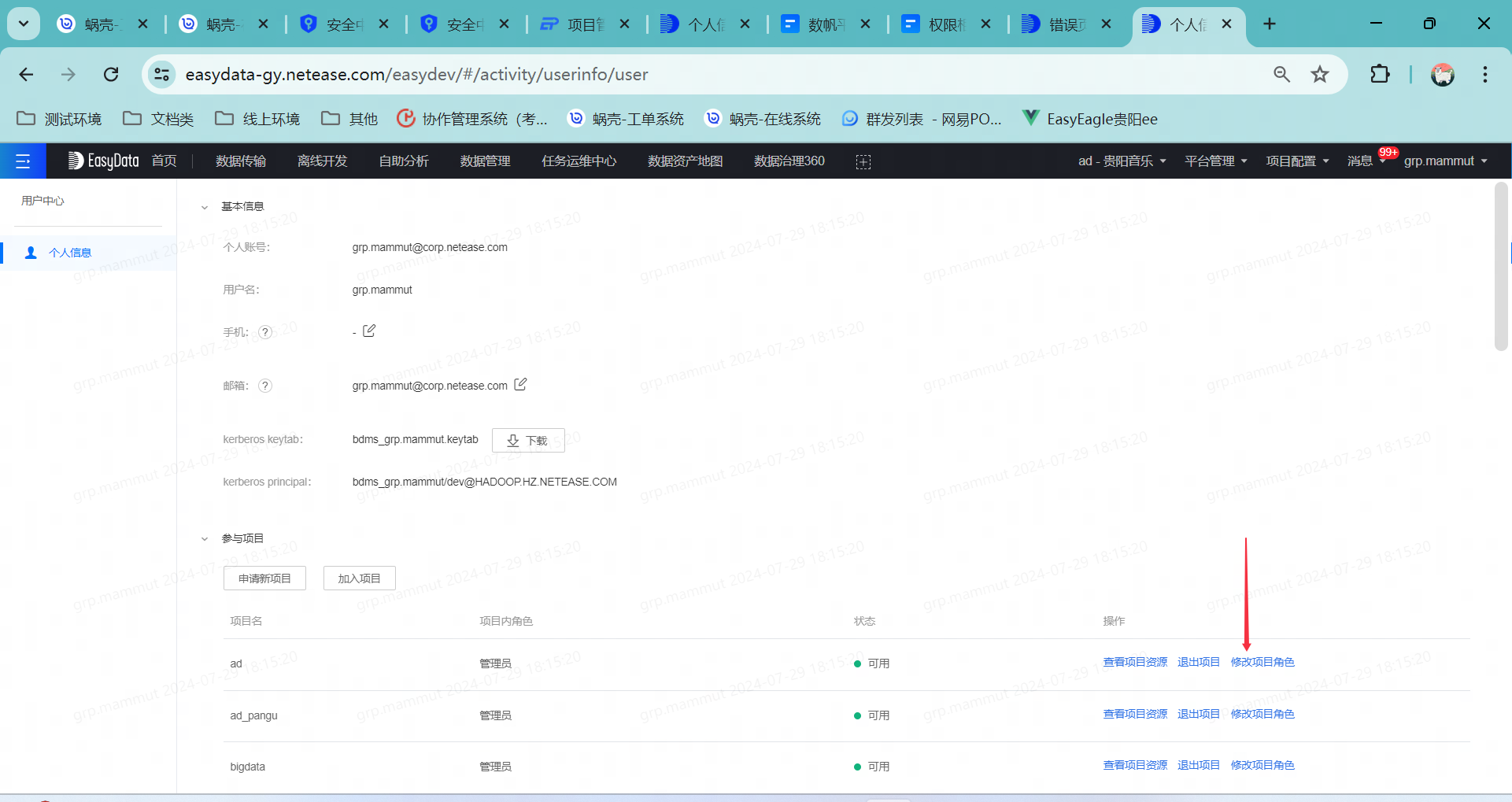The height and width of the screenshot is (802, 1512).
Task: Collapse the 基本信息 section
Action: pos(205,206)
